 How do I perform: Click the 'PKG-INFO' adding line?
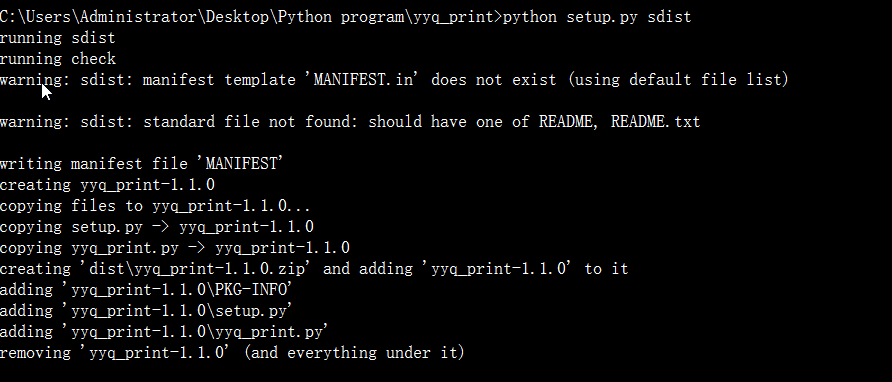146,290
